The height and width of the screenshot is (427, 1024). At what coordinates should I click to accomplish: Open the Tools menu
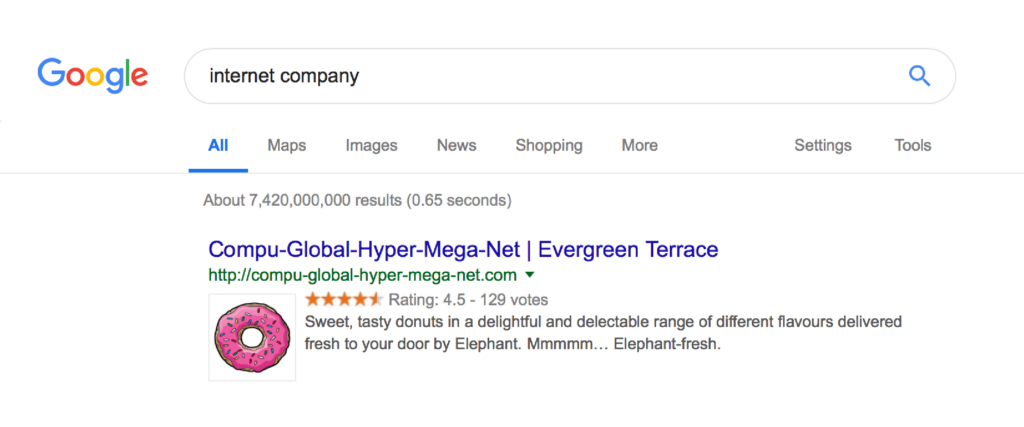click(912, 145)
